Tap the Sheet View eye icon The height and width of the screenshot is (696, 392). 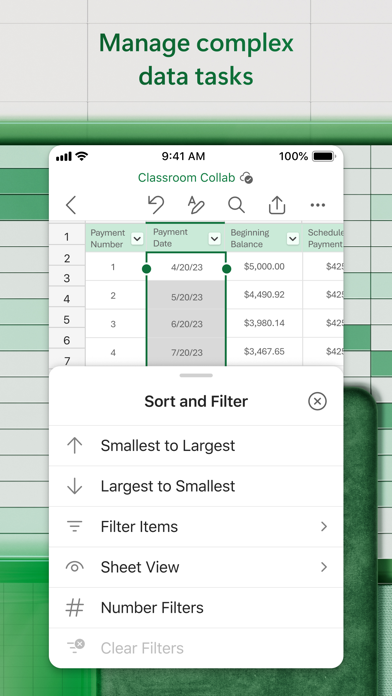click(x=75, y=567)
